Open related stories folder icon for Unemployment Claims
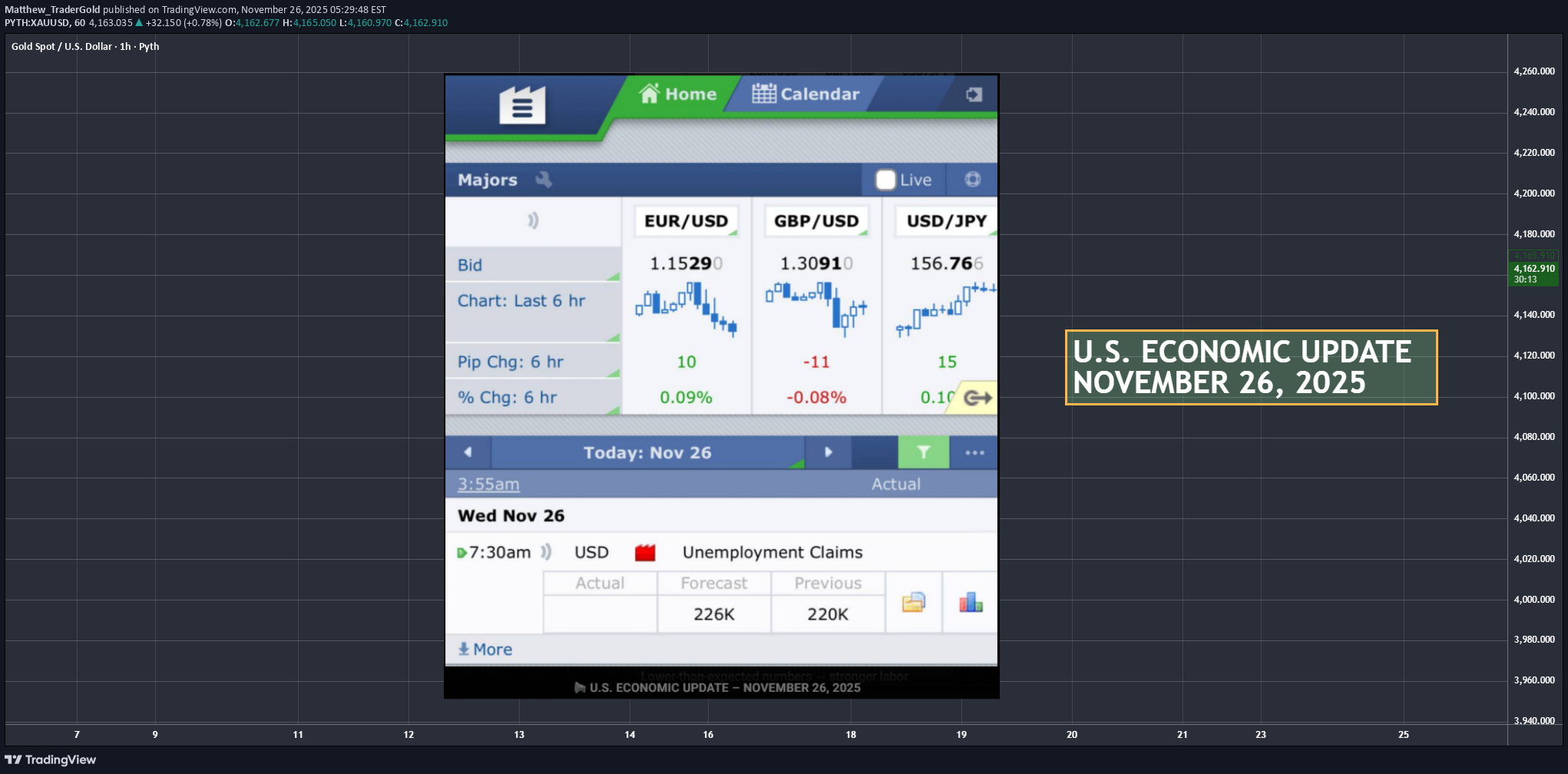This screenshot has height=774, width=1568. pos(913,603)
